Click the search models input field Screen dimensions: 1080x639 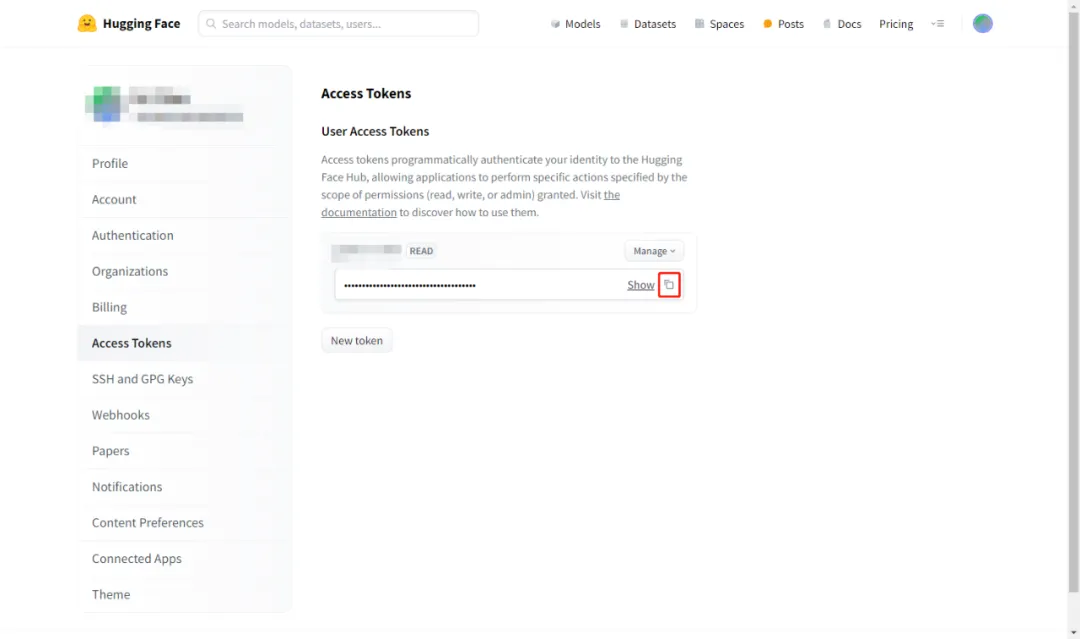[x=338, y=23]
